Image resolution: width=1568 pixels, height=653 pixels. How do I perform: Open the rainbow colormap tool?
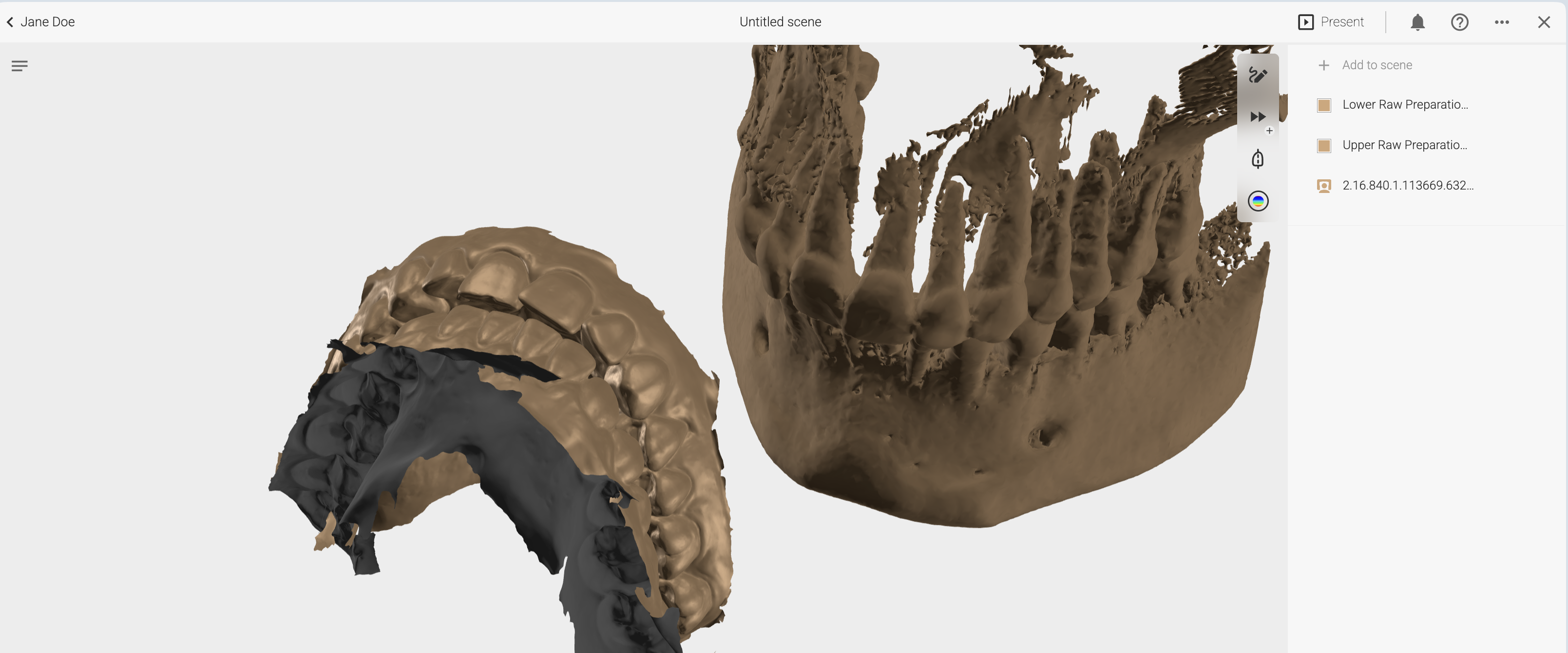1258,201
